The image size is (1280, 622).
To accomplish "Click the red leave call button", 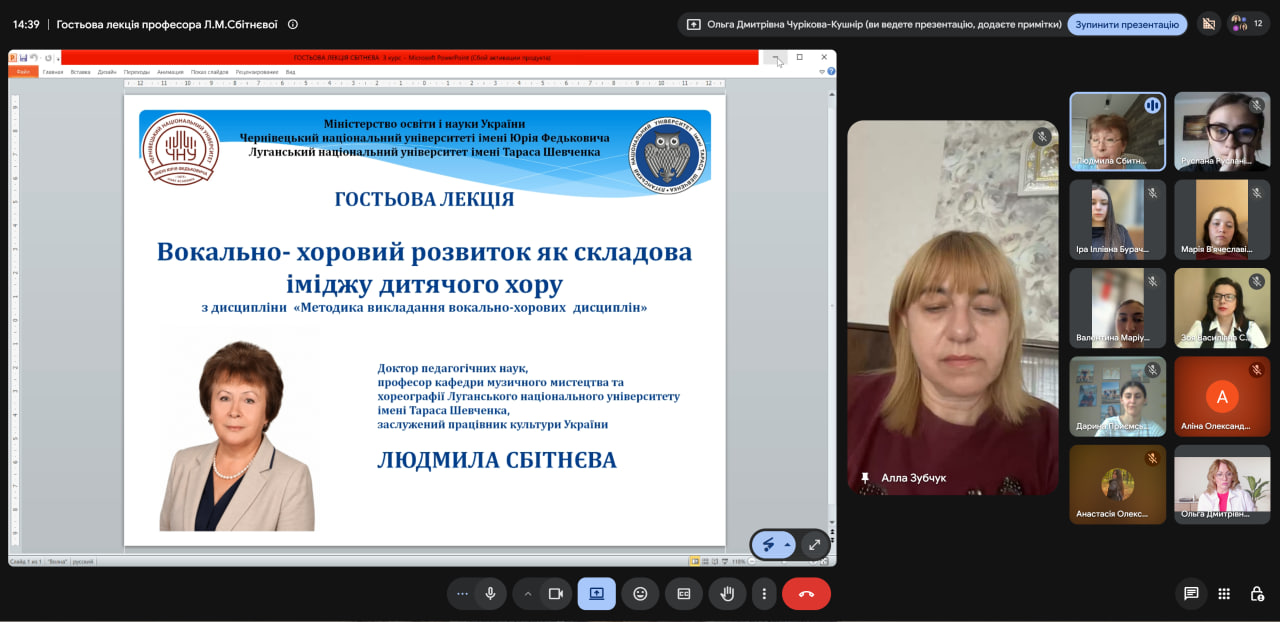I will [806, 593].
